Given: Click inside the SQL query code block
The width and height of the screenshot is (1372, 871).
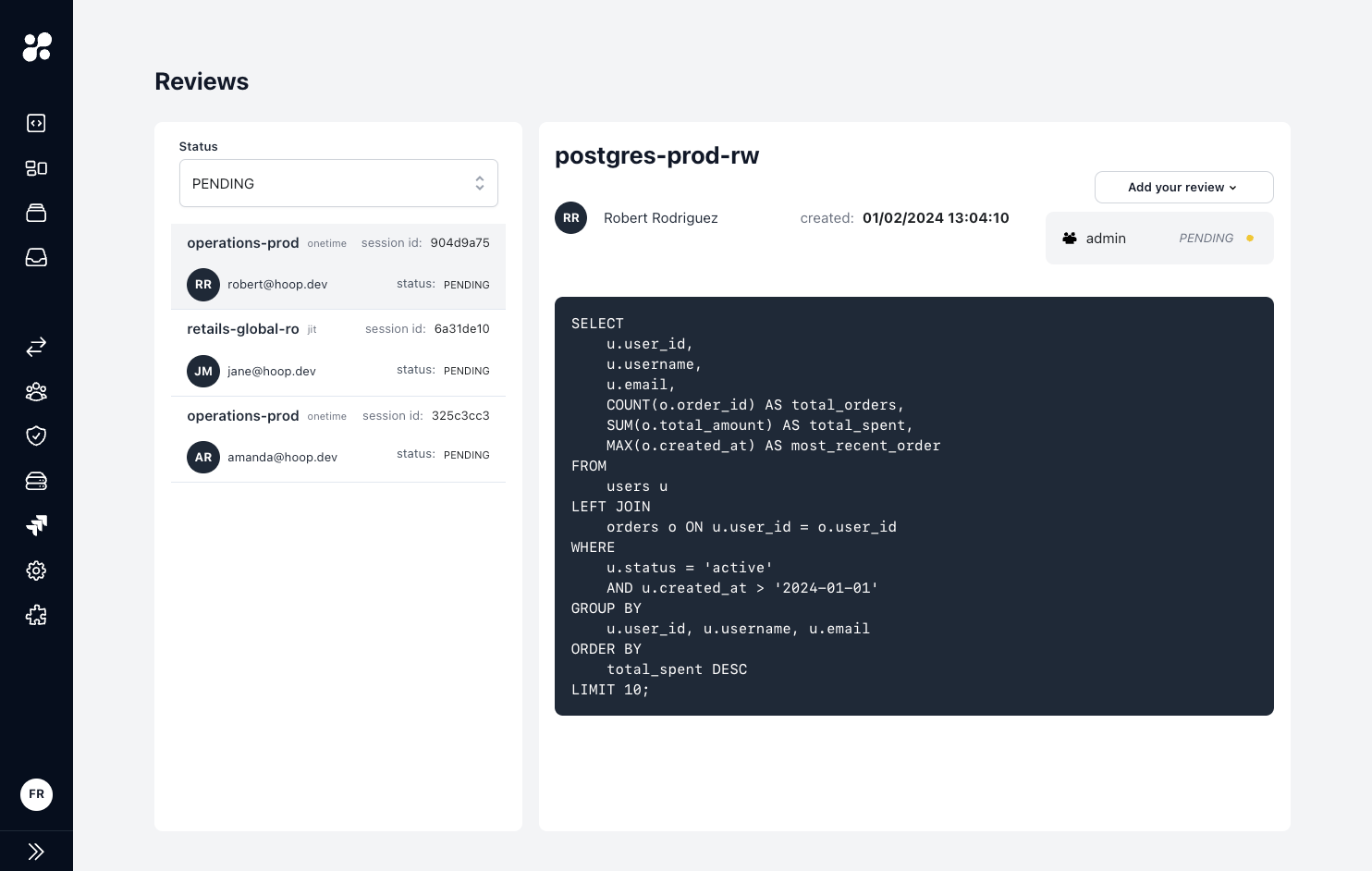Looking at the screenshot, I should coord(914,506).
